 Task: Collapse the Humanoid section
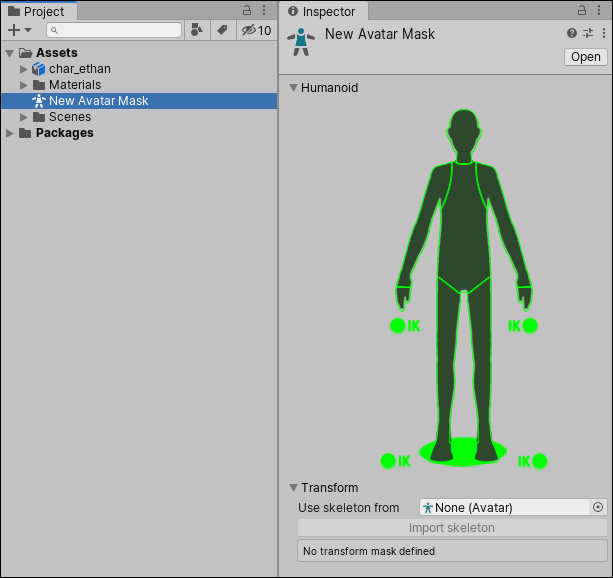tap(293, 88)
